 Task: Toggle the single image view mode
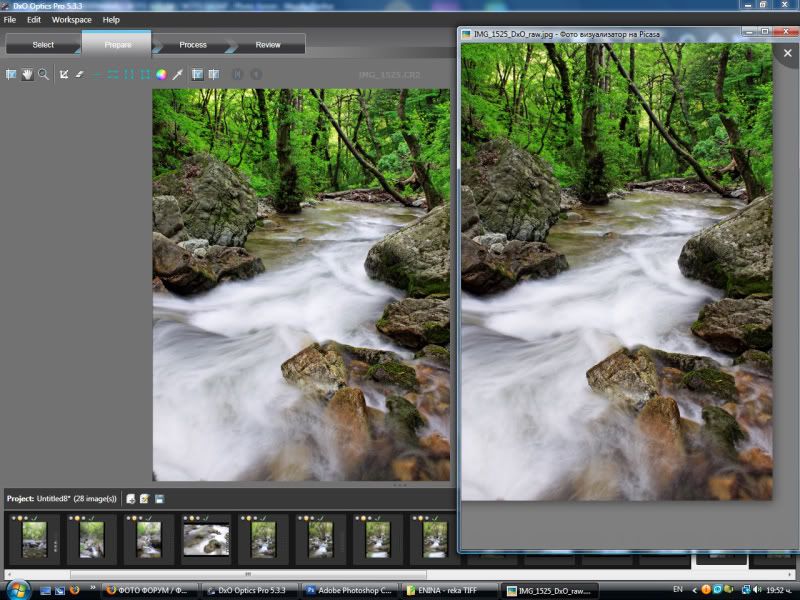[197, 74]
